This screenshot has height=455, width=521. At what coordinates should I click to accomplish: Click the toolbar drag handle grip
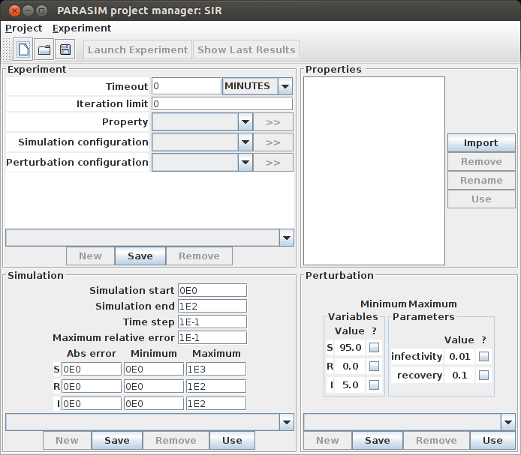[7, 50]
